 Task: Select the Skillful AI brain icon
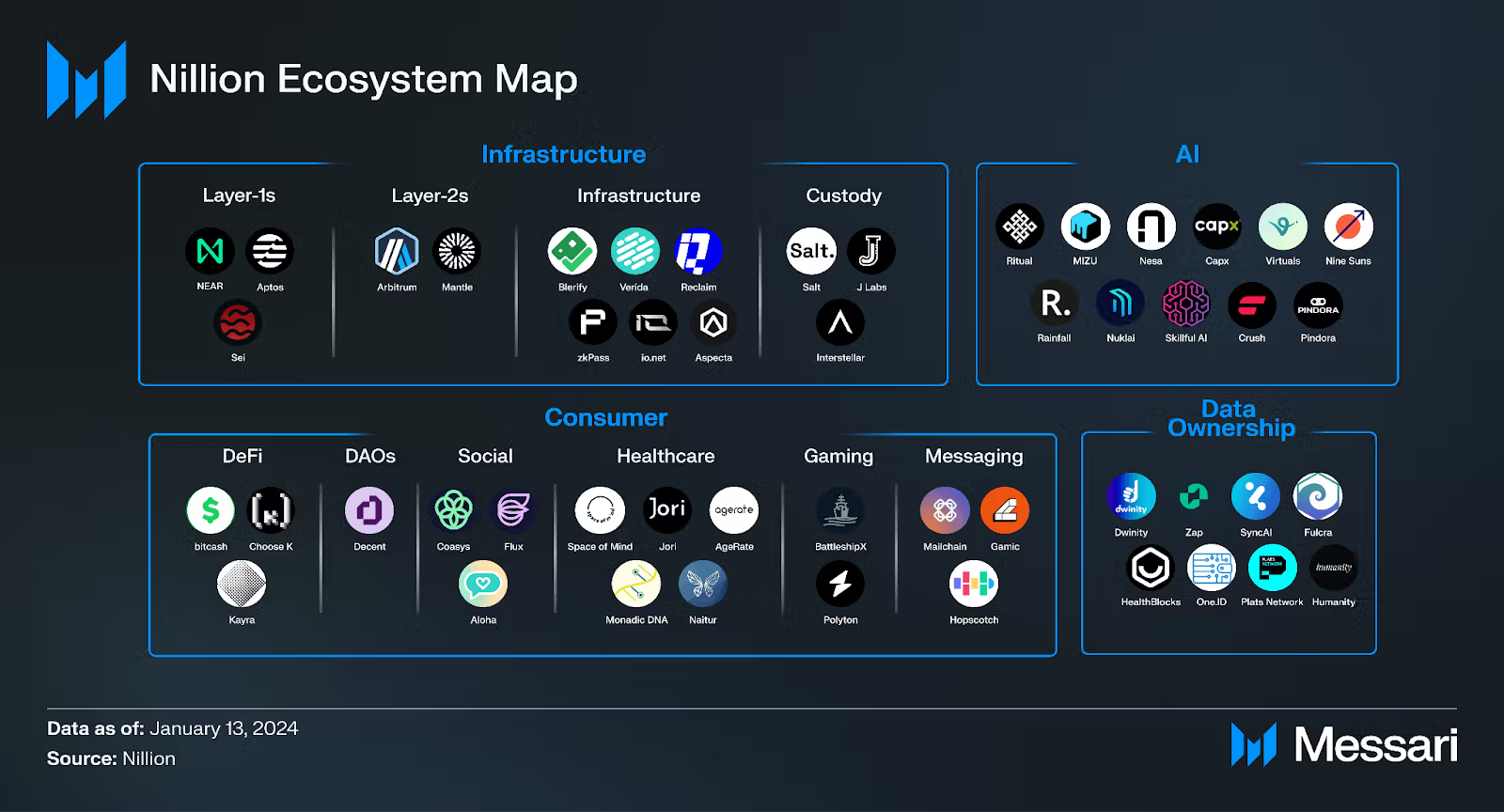click(x=1186, y=304)
